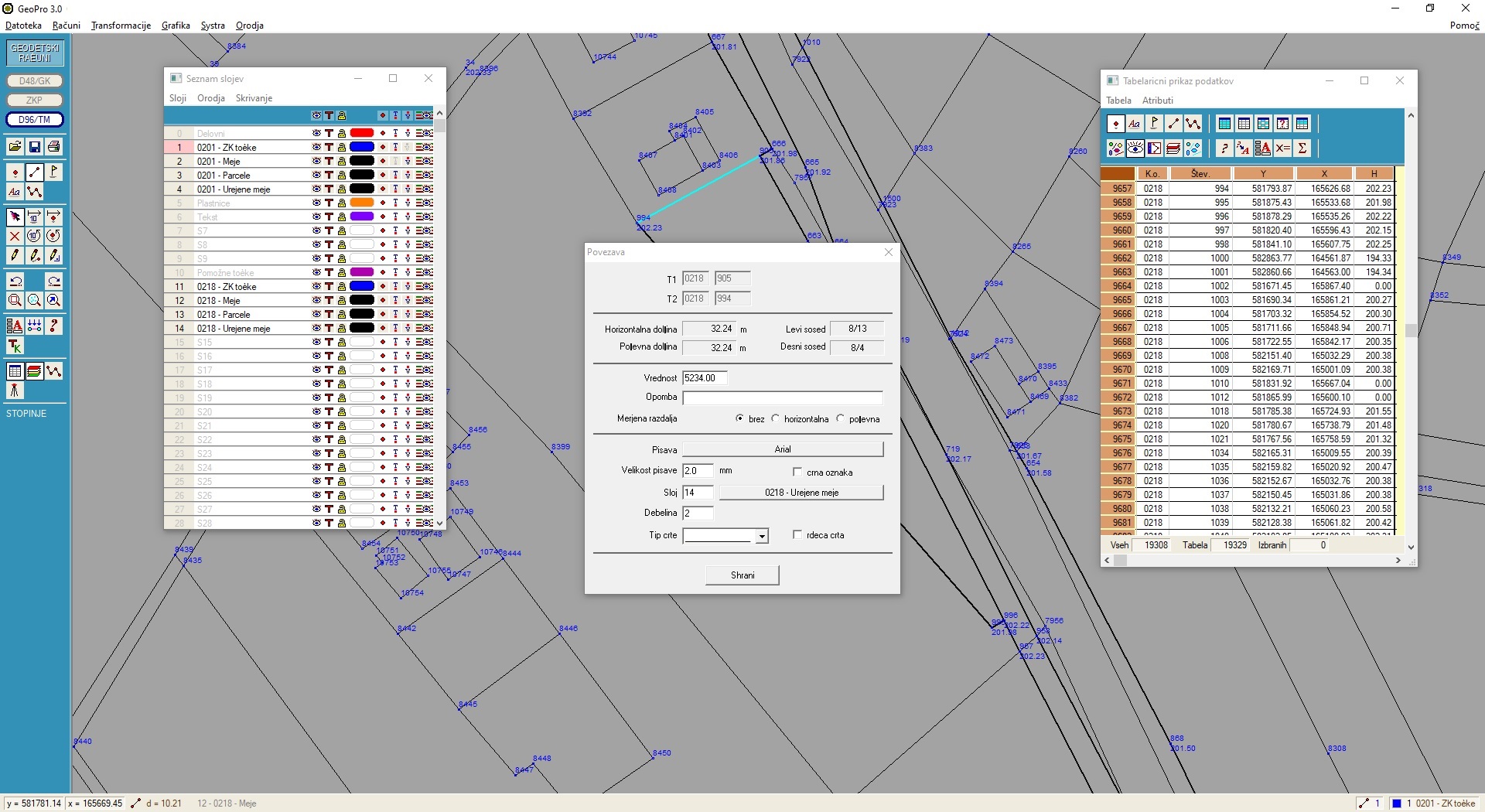Image resolution: width=1485 pixels, height=812 pixels.
Task: Hide the 0201 - Meje layer via eye icon
Action: click(316, 161)
